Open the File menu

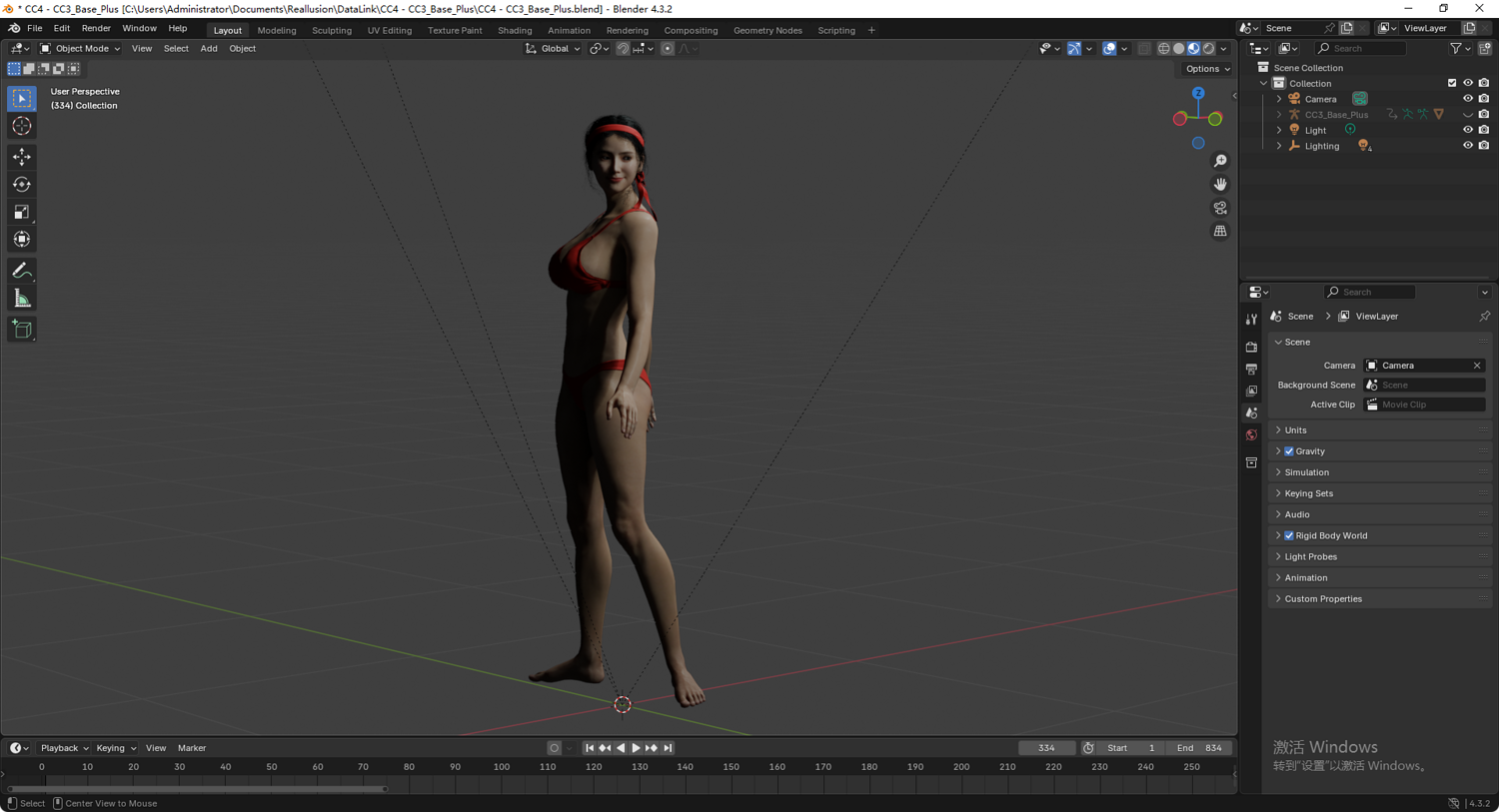tap(35, 29)
